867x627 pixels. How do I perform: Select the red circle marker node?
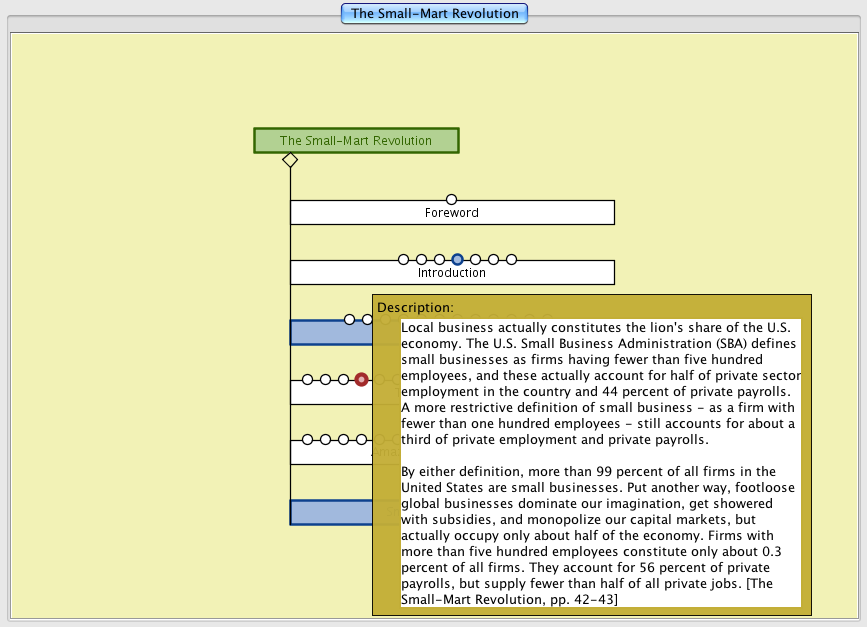pos(362,380)
